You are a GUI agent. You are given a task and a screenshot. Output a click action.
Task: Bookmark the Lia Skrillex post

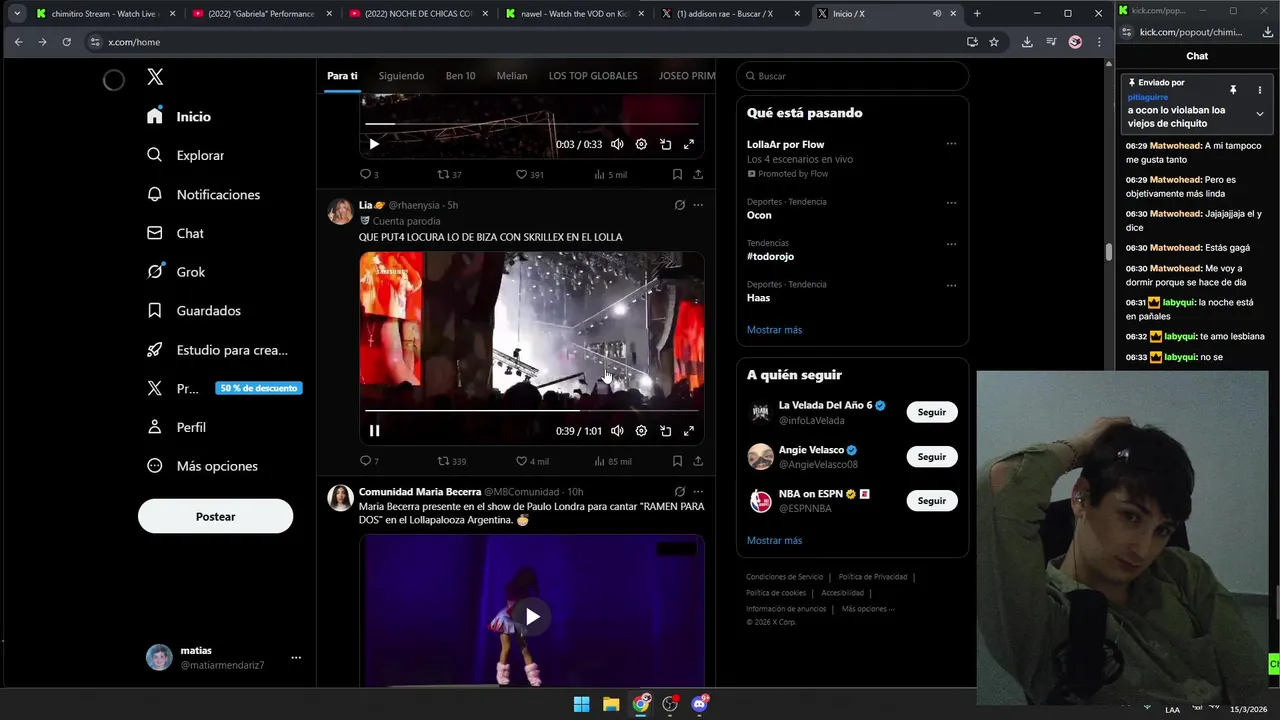pyautogui.click(x=677, y=461)
